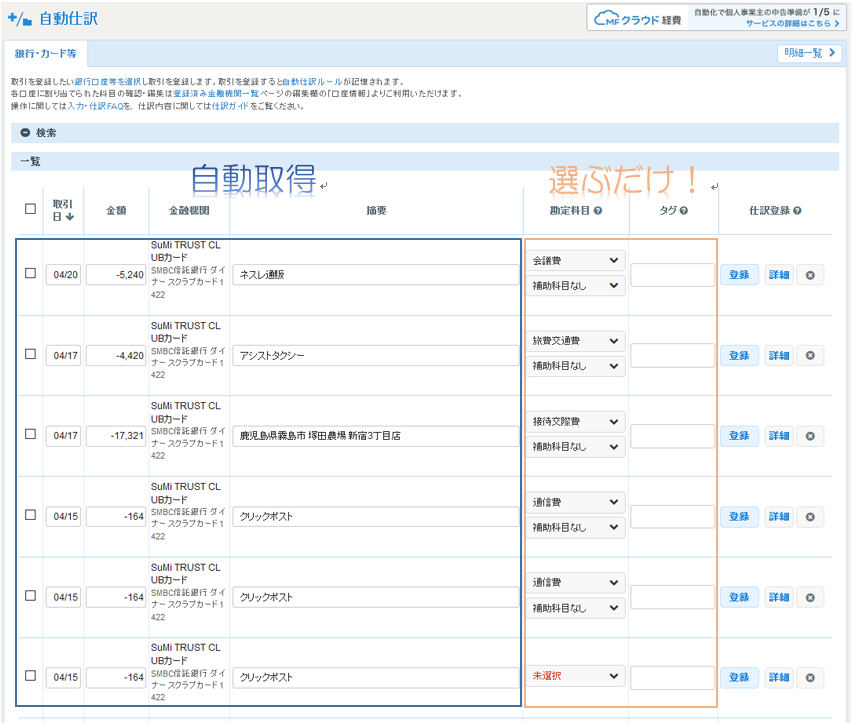Screen dimensions: 853x724
Task: Open the 未選択 account dropdown
Action: [x=575, y=676]
